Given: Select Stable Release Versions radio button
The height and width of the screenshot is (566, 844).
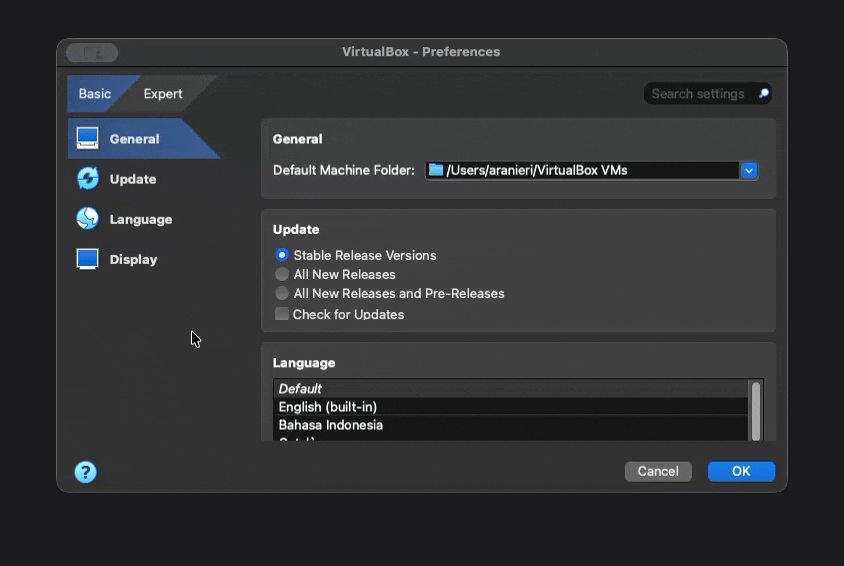Looking at the screenshot, I should coord(282,255).
